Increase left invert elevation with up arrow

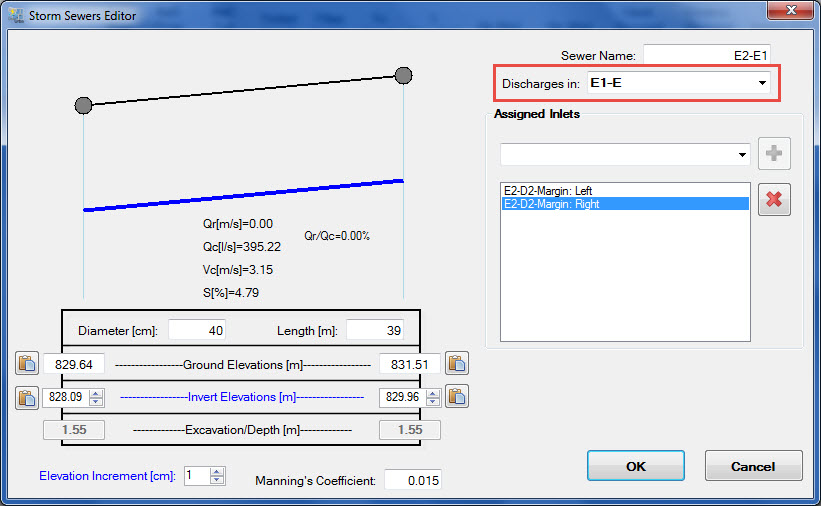(x=96, y=393)
